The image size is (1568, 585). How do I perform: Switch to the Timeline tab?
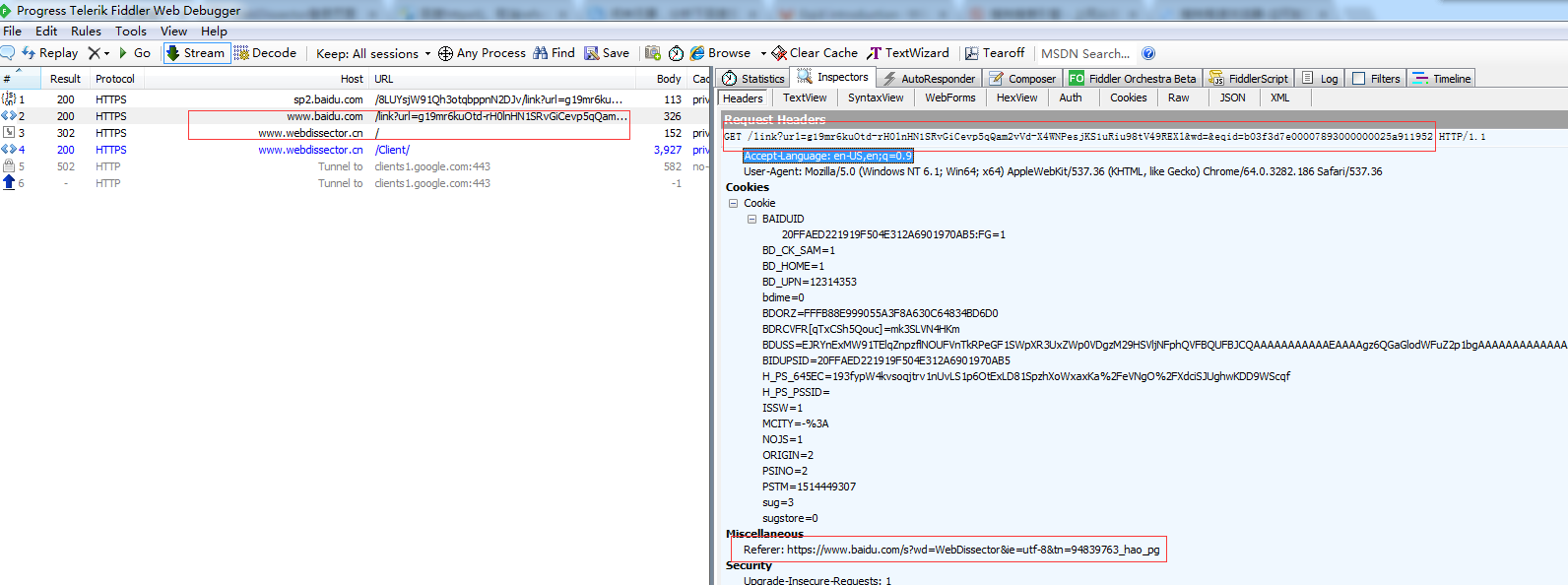tap(1442, 79)
